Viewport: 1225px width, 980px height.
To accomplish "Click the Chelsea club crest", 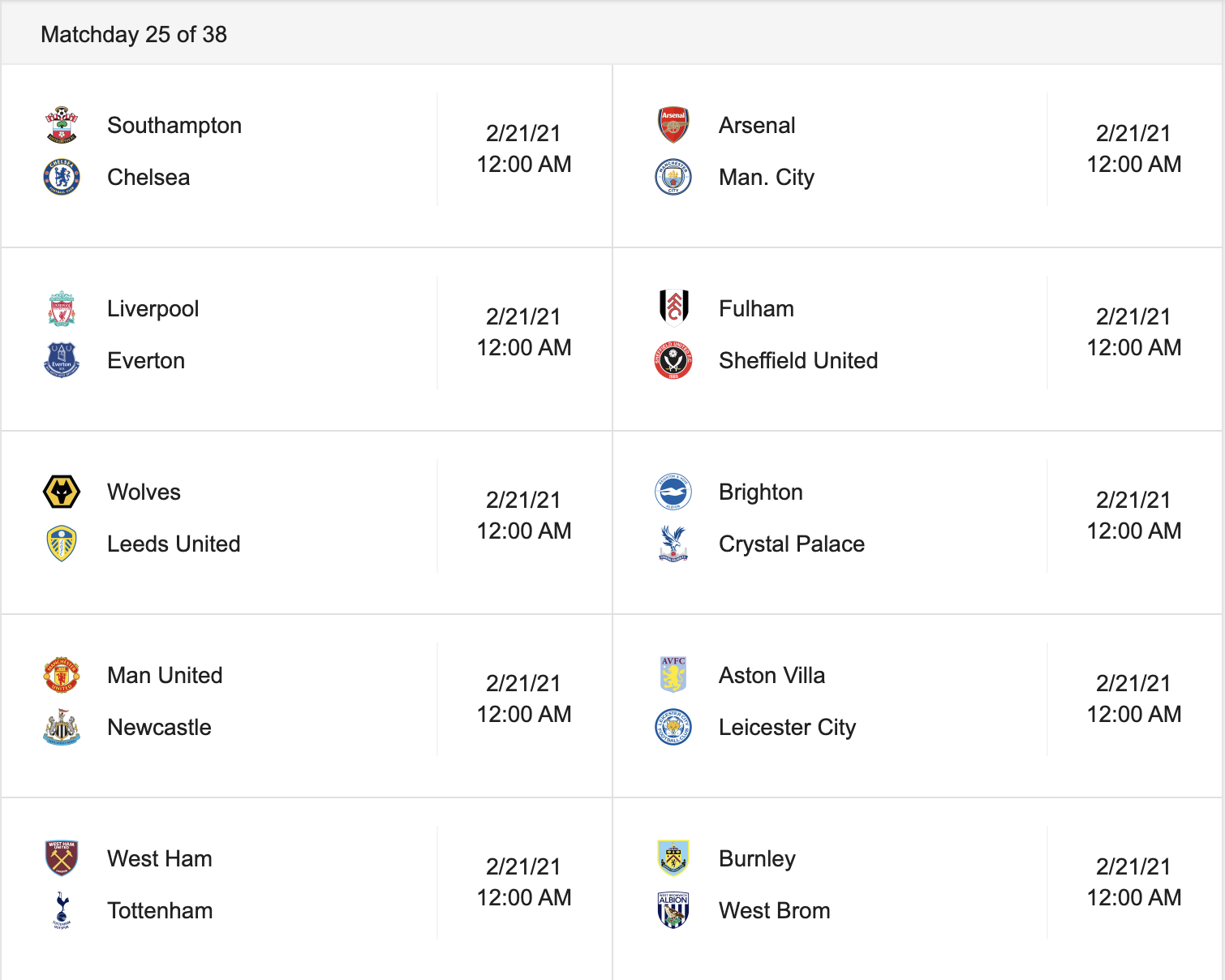I will coord(62,177).
